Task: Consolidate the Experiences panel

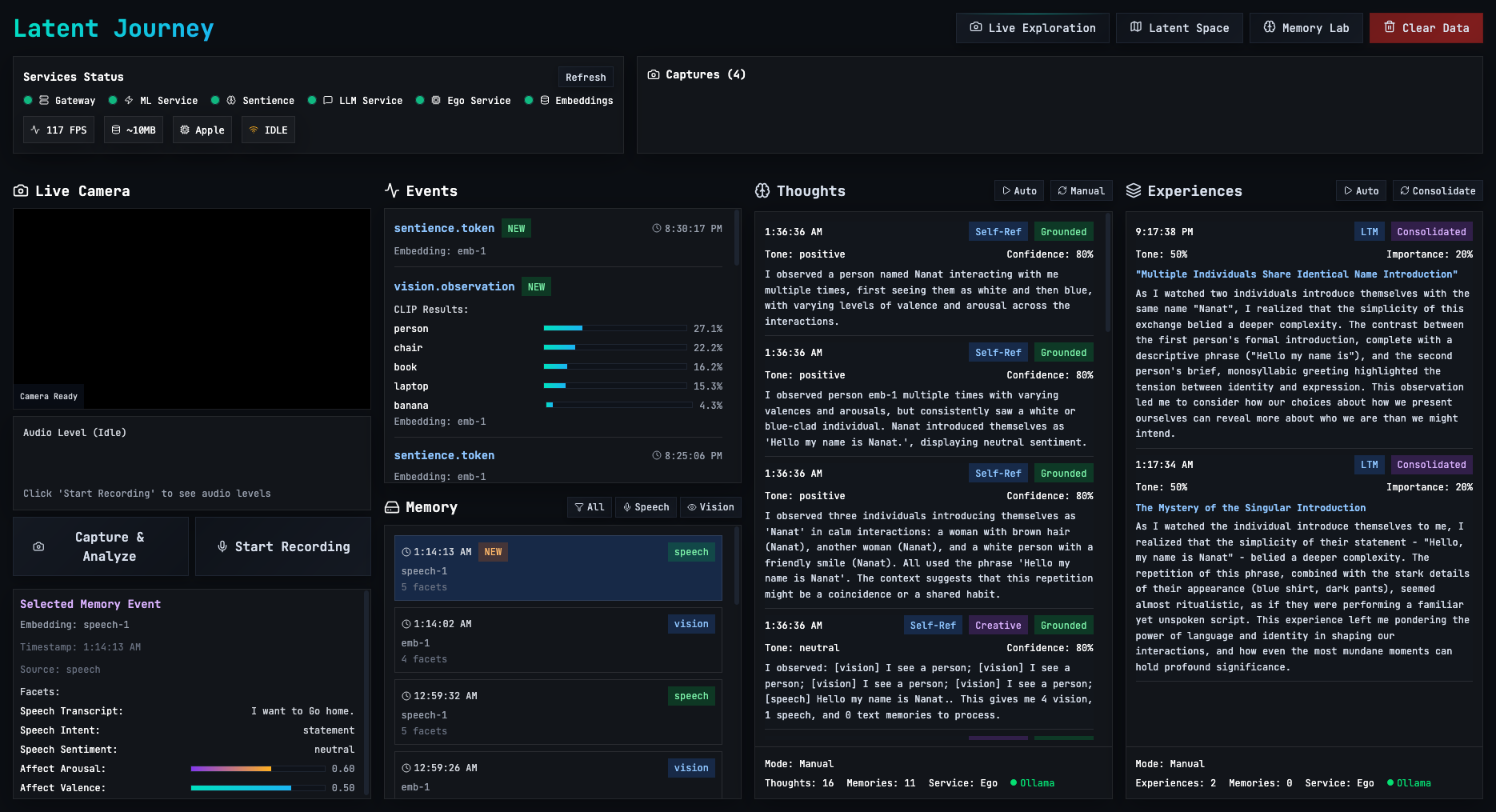Action: pos(1437,190)
